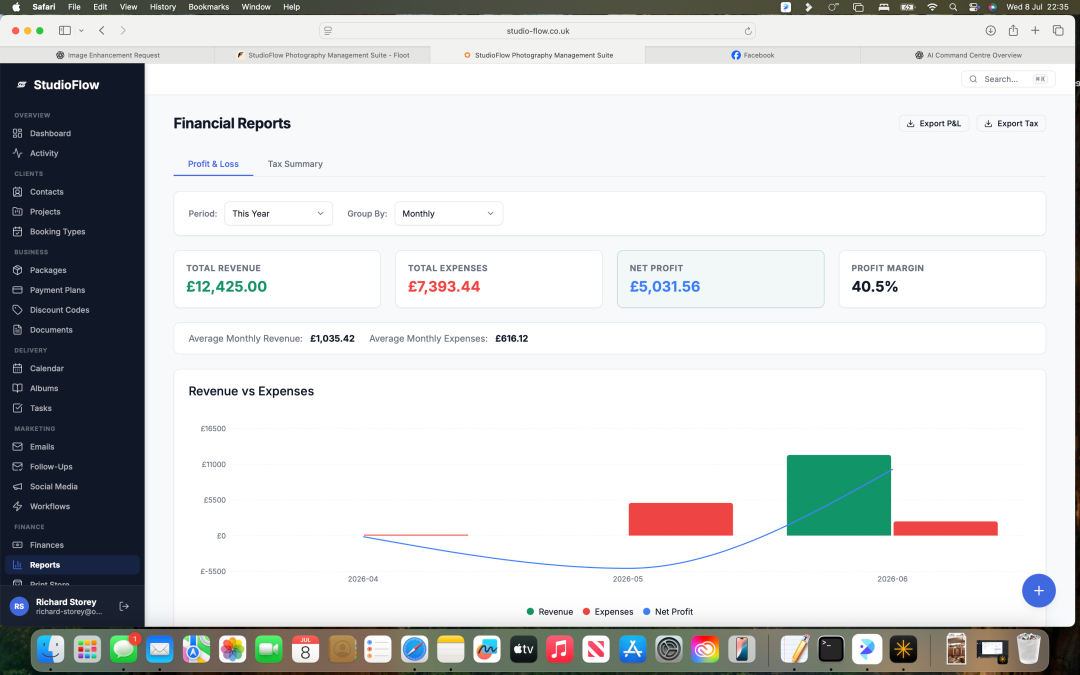Click the Profit Margin card
Screen dimensions: 1080x675
pos(942,279)
